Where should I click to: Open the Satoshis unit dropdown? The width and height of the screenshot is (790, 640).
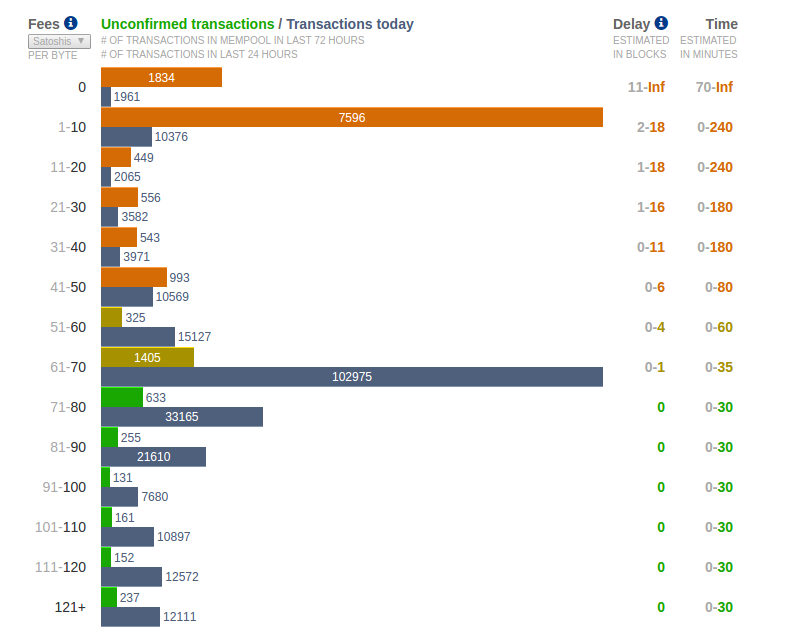59,41
